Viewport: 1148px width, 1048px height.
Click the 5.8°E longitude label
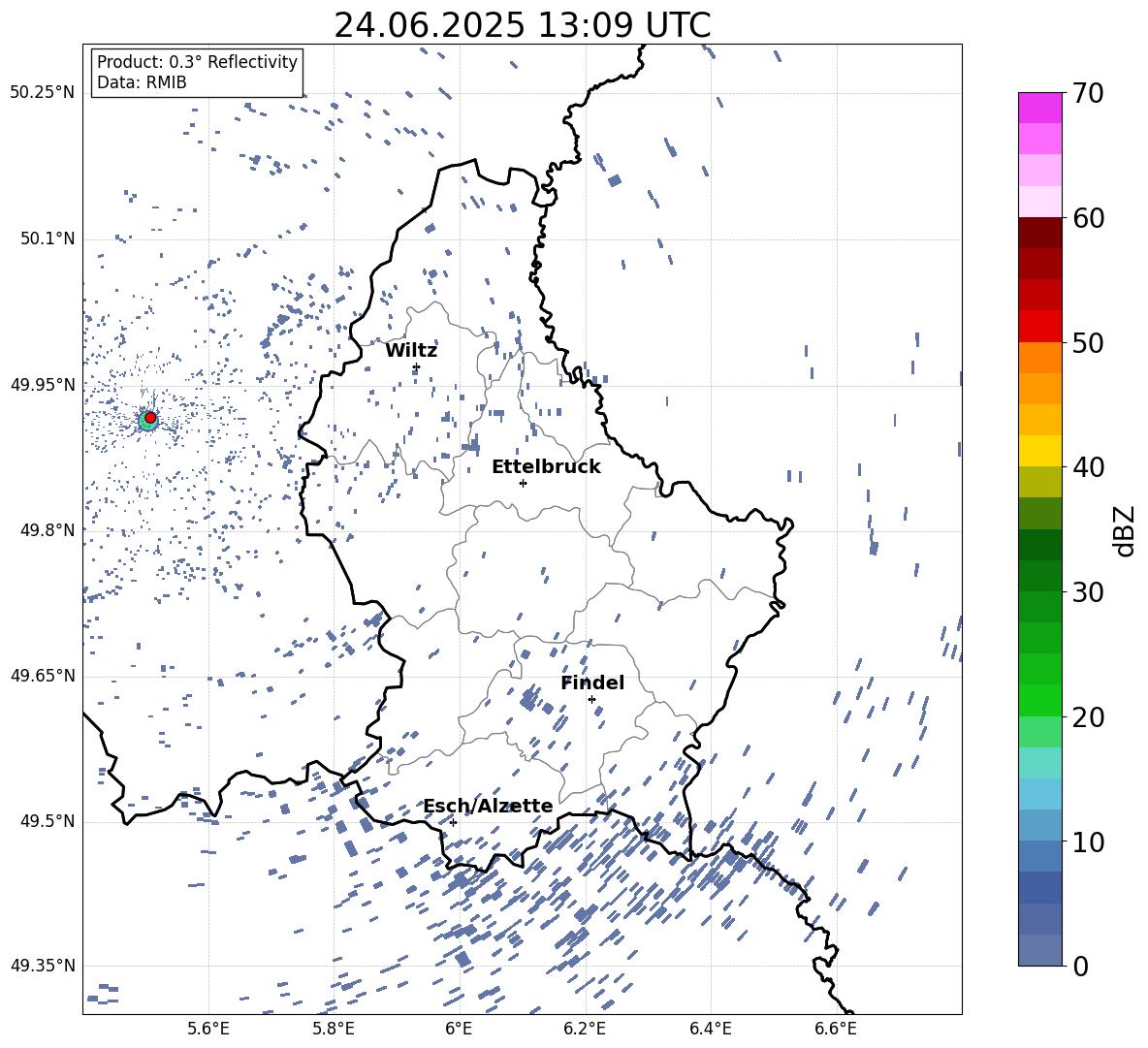[x=334, y=1029]
